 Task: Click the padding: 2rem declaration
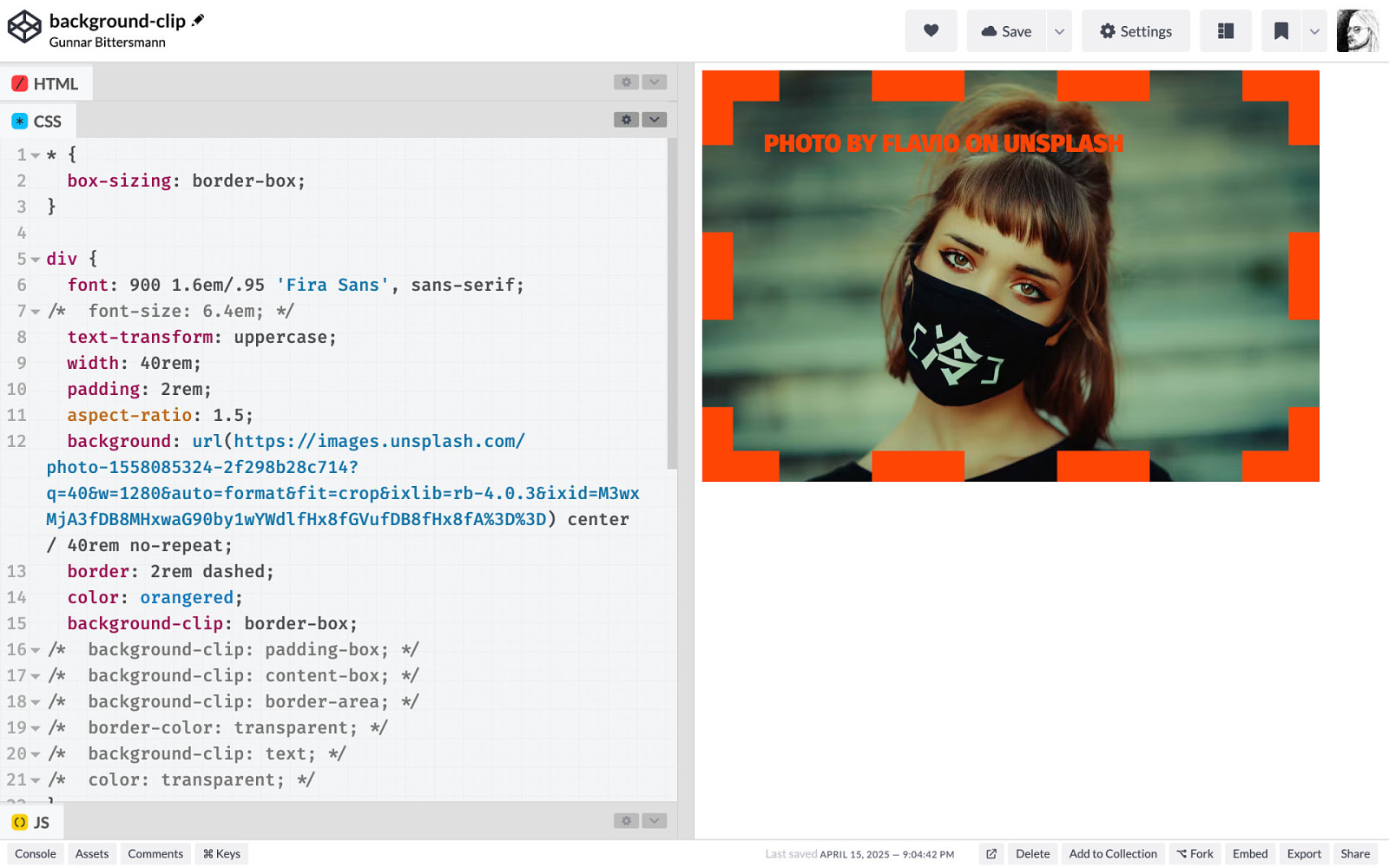[x=139, y=390]
